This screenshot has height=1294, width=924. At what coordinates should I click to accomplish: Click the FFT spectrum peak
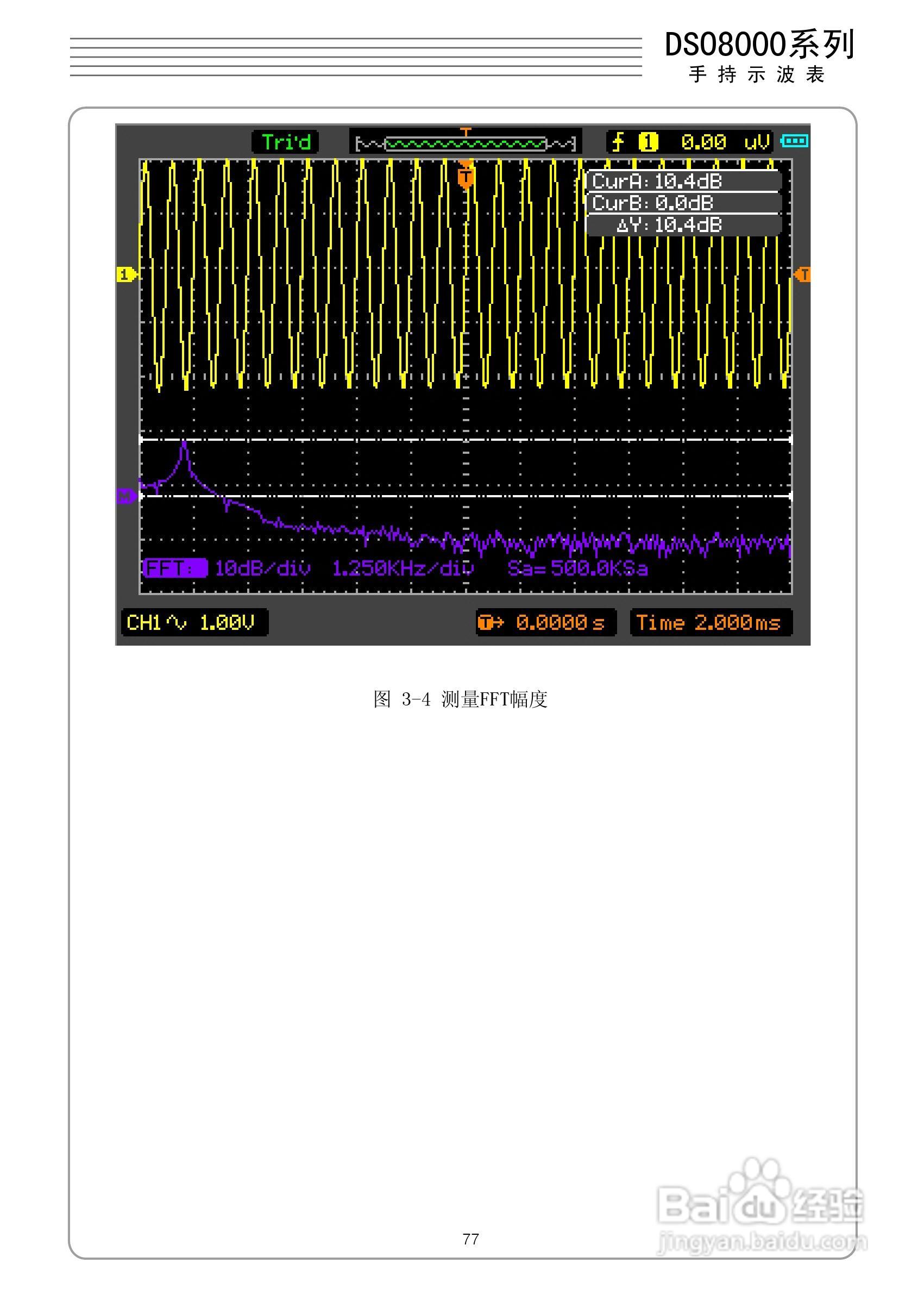184,443
